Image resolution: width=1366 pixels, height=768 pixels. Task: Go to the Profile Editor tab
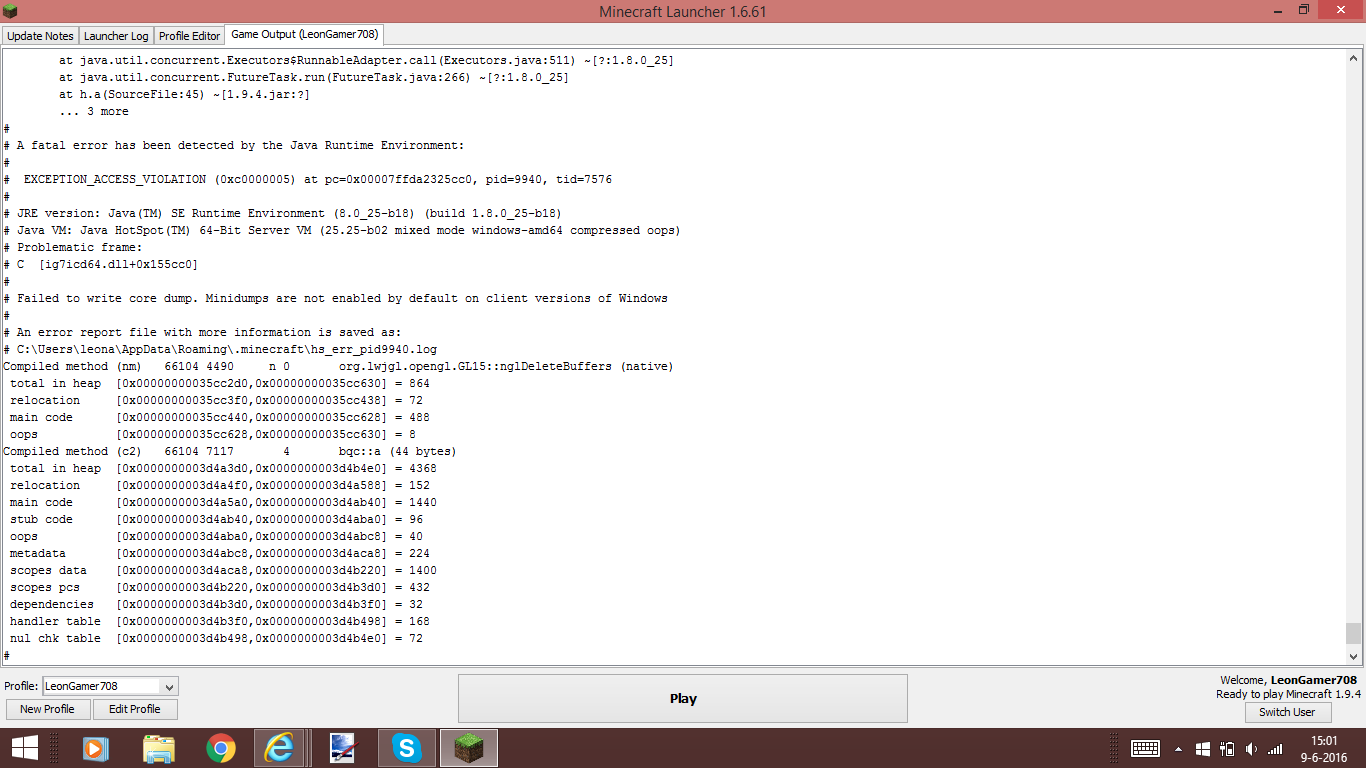(189, 36)
